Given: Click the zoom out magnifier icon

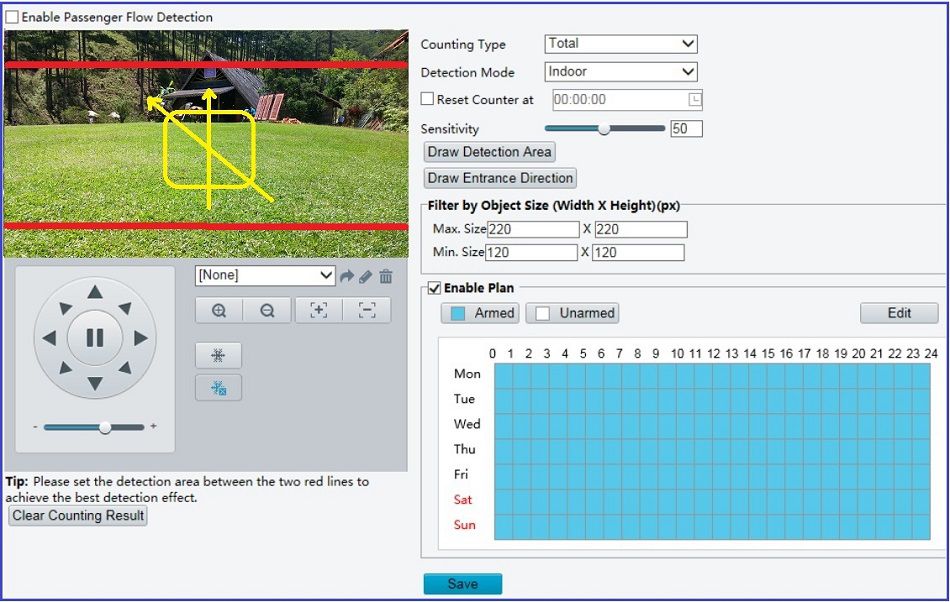Looking at the screenshot, I should click(x=267, y=311).
